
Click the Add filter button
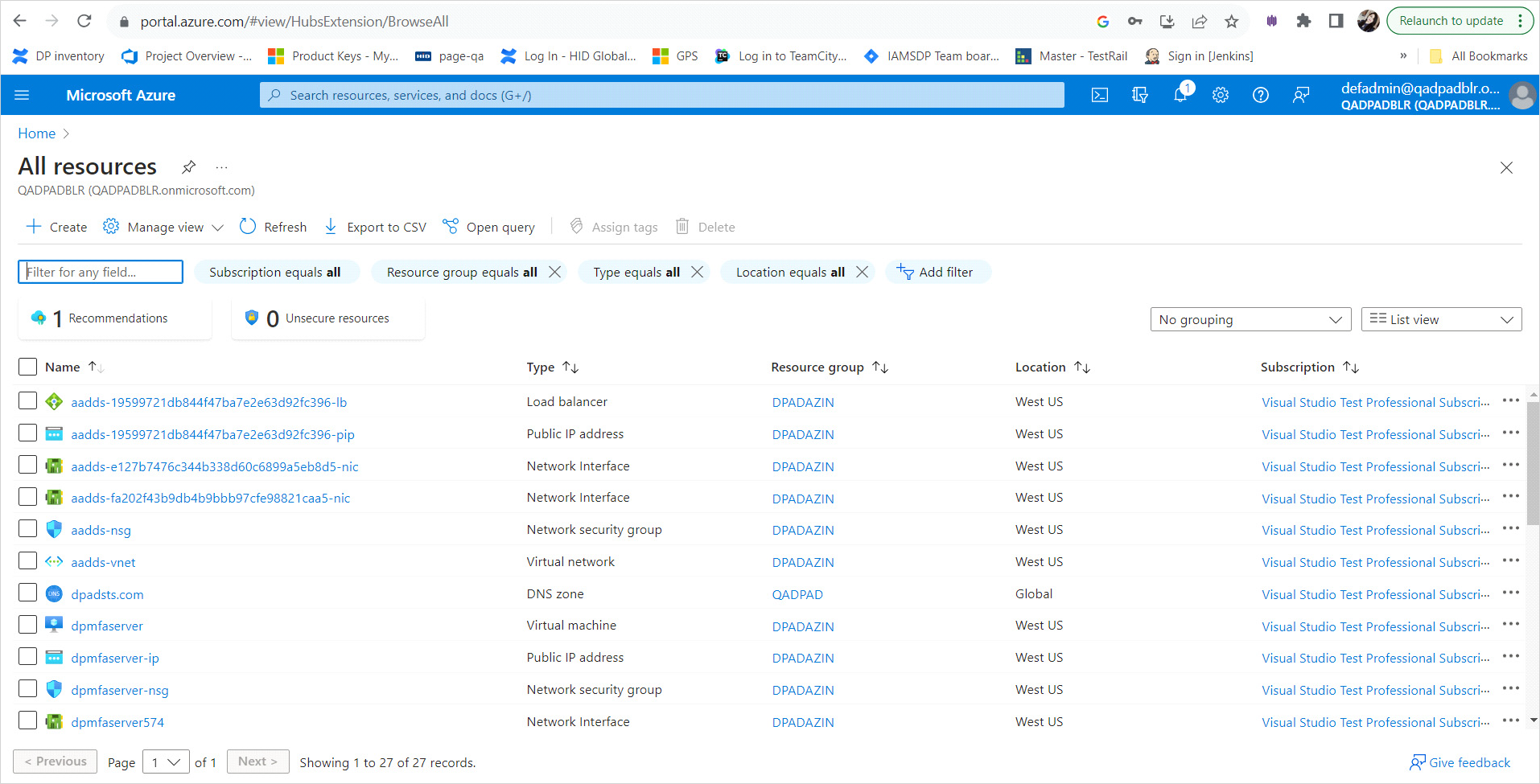tap(937, 272)
